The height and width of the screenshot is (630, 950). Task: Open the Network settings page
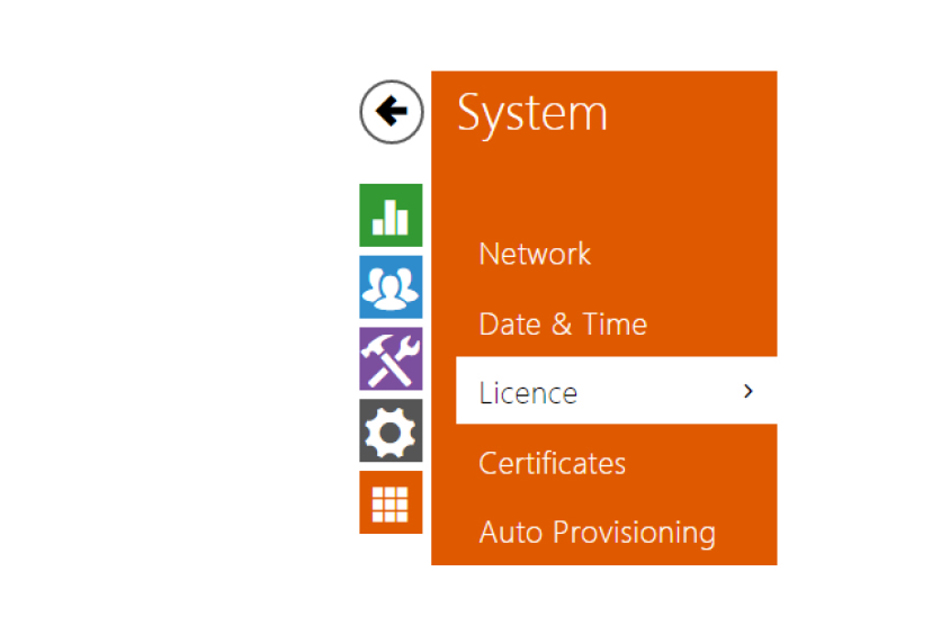pyautogui.click(x=535, y=254)
